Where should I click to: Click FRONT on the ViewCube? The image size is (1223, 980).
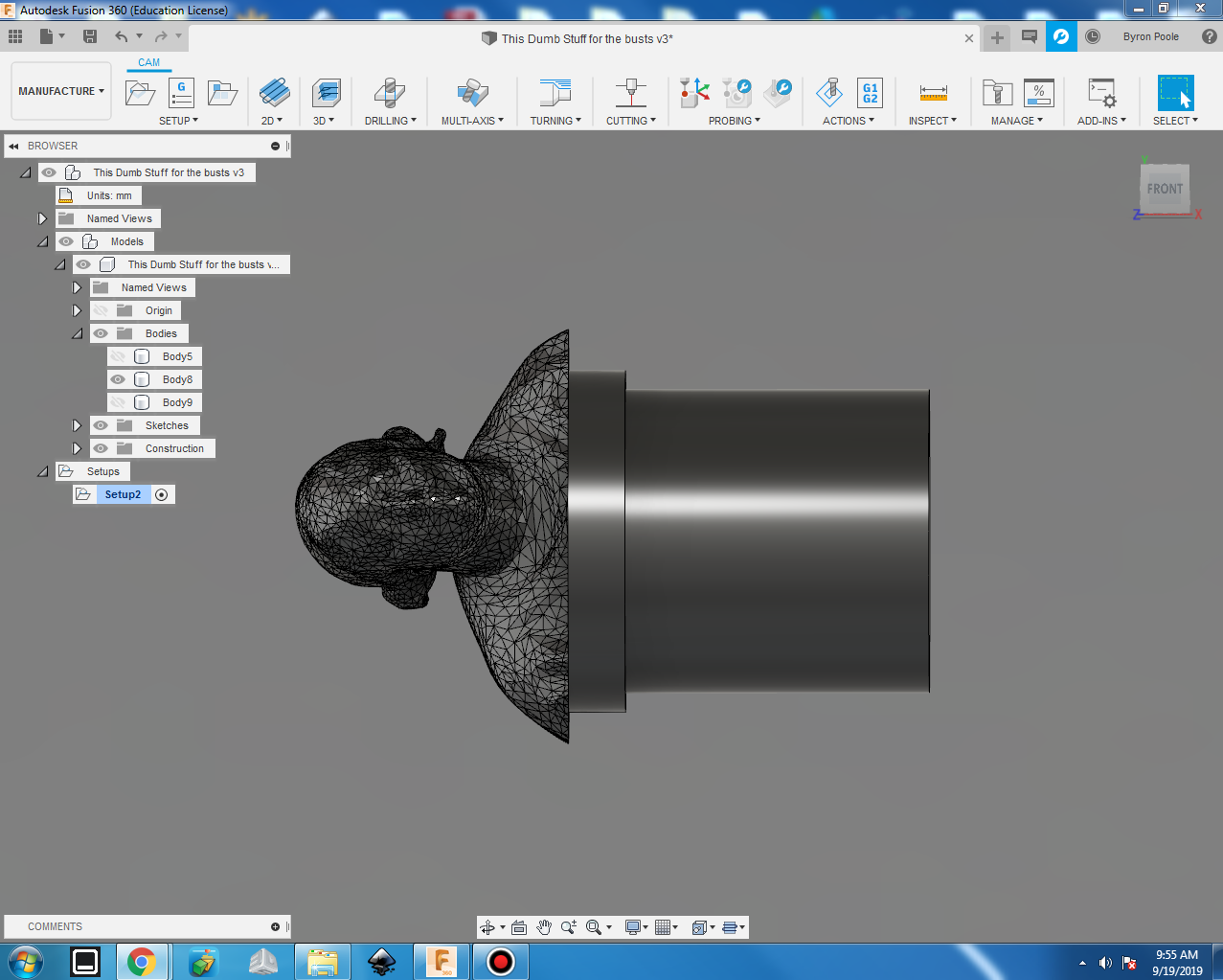pos(1164,189)
